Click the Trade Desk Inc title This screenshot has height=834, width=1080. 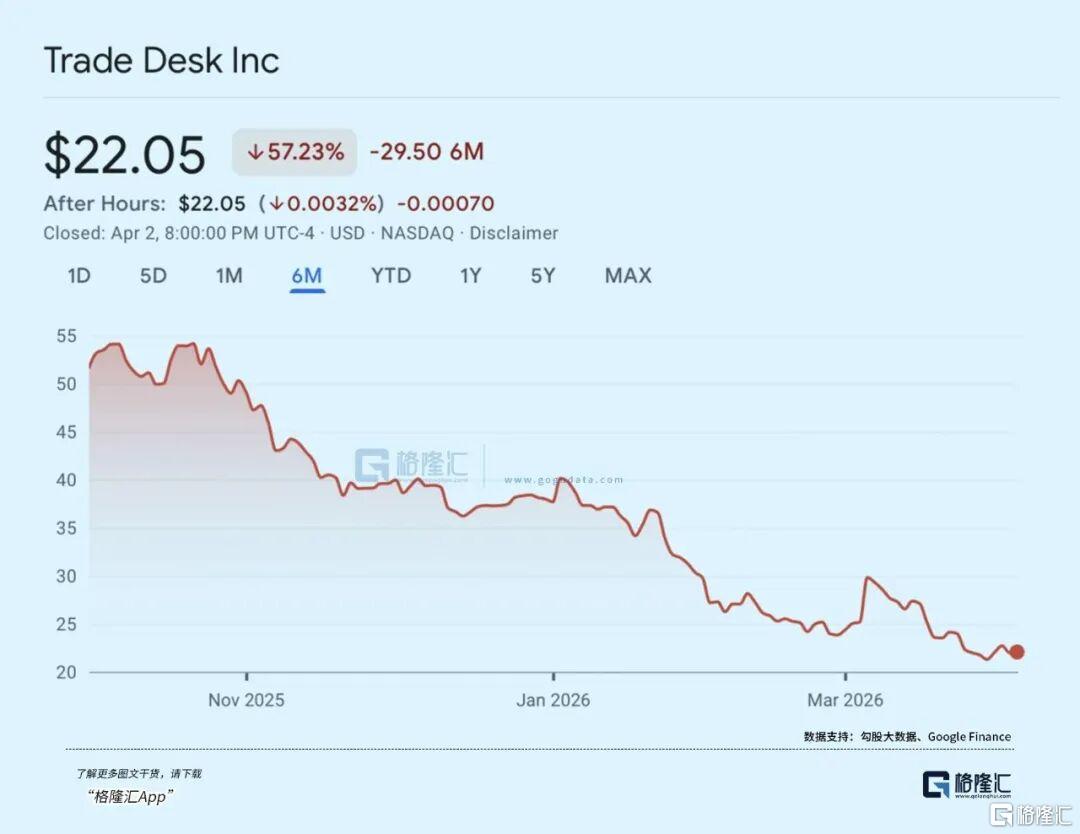161,61
